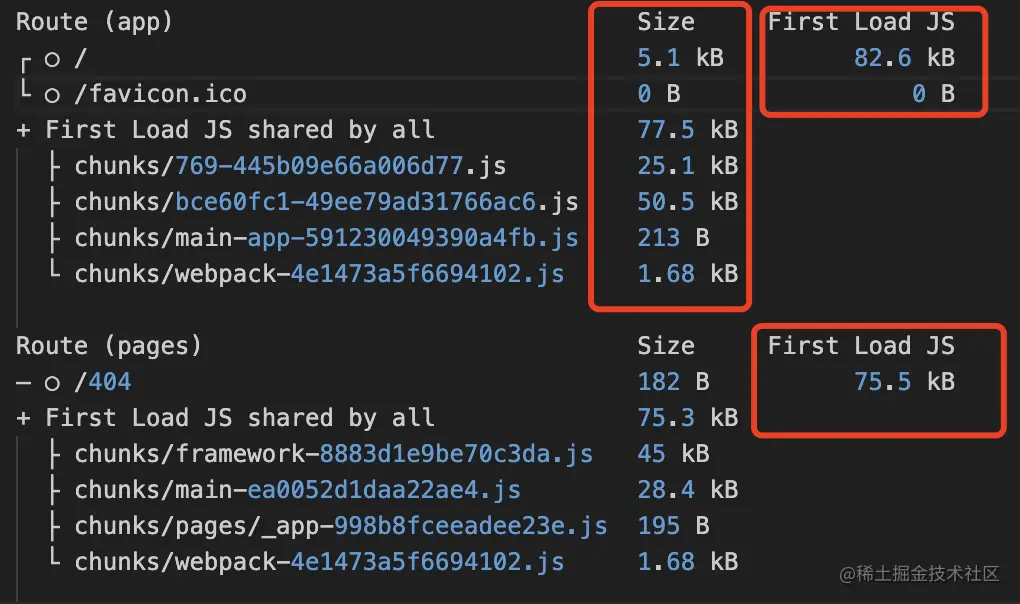Open chunks/framework-8883d1e9be70c3da.js link
The height and width of the screenshot is (604, 1020).
(x=334, y=454)
